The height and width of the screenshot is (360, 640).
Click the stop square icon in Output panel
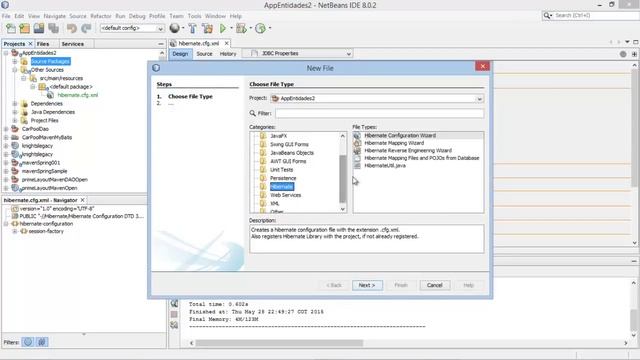(x=174, y=314)
